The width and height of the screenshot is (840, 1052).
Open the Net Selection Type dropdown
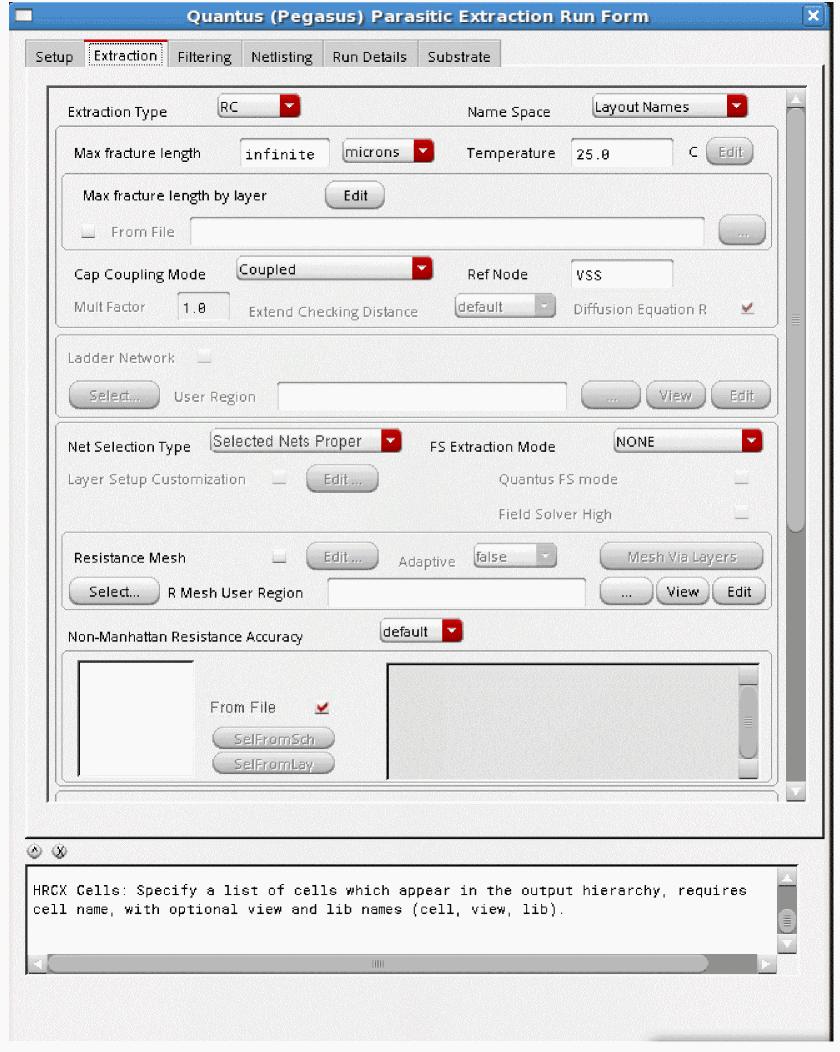[306, 441]
